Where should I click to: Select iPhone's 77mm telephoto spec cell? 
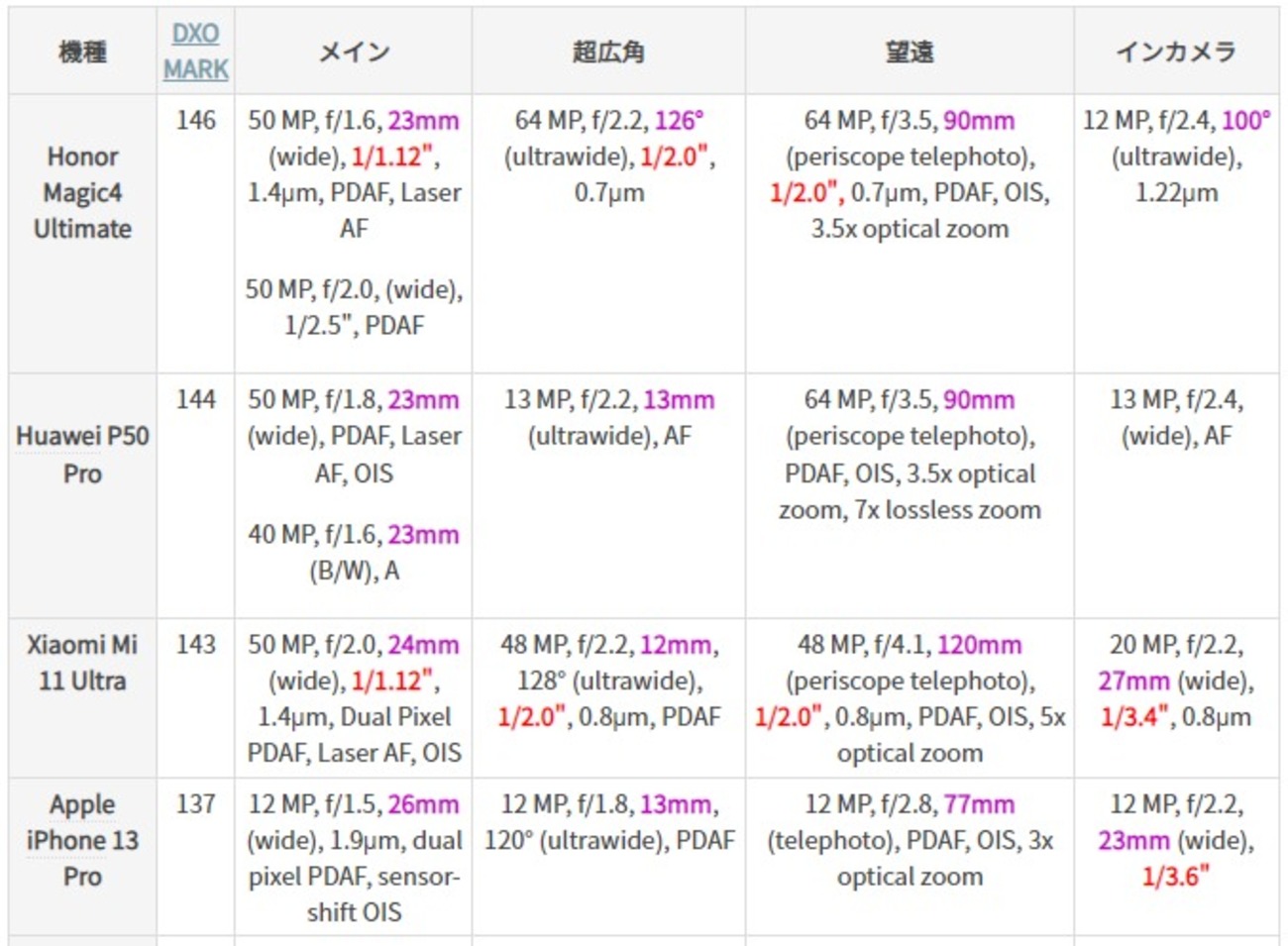909,840
